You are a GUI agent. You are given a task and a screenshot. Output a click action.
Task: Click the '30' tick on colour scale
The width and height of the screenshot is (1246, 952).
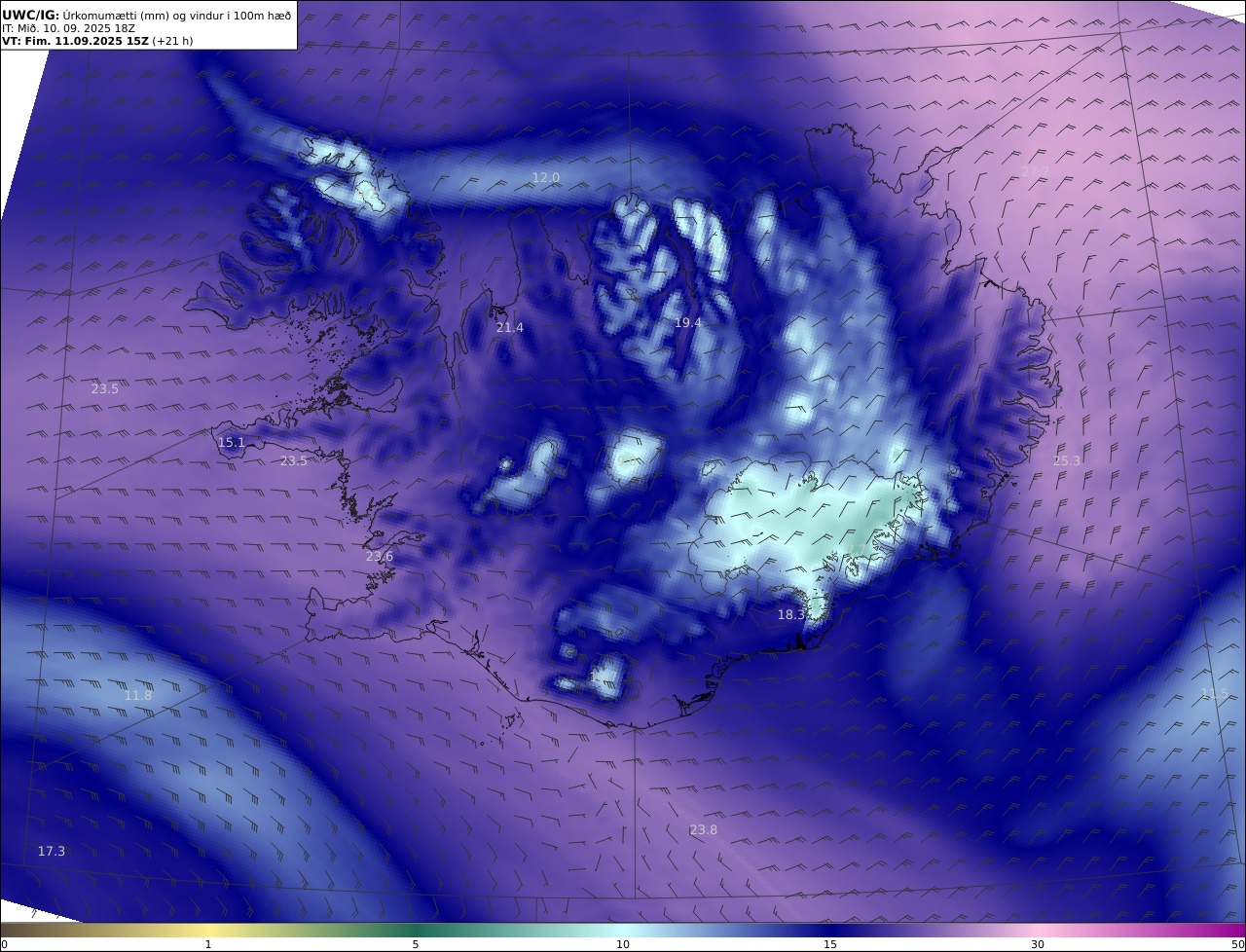pos(1038,944)
